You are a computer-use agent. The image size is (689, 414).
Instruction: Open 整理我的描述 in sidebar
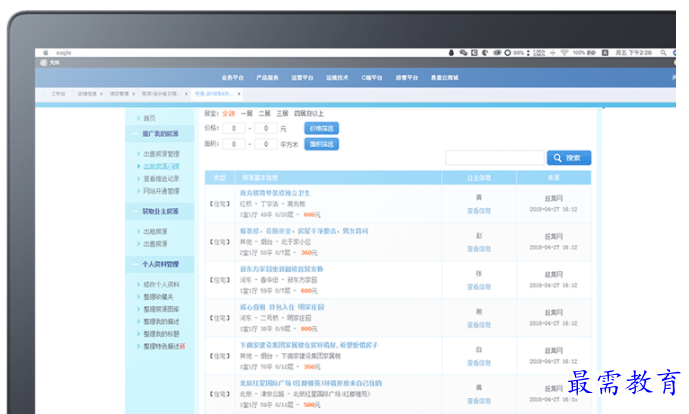(x=161, y=322)
